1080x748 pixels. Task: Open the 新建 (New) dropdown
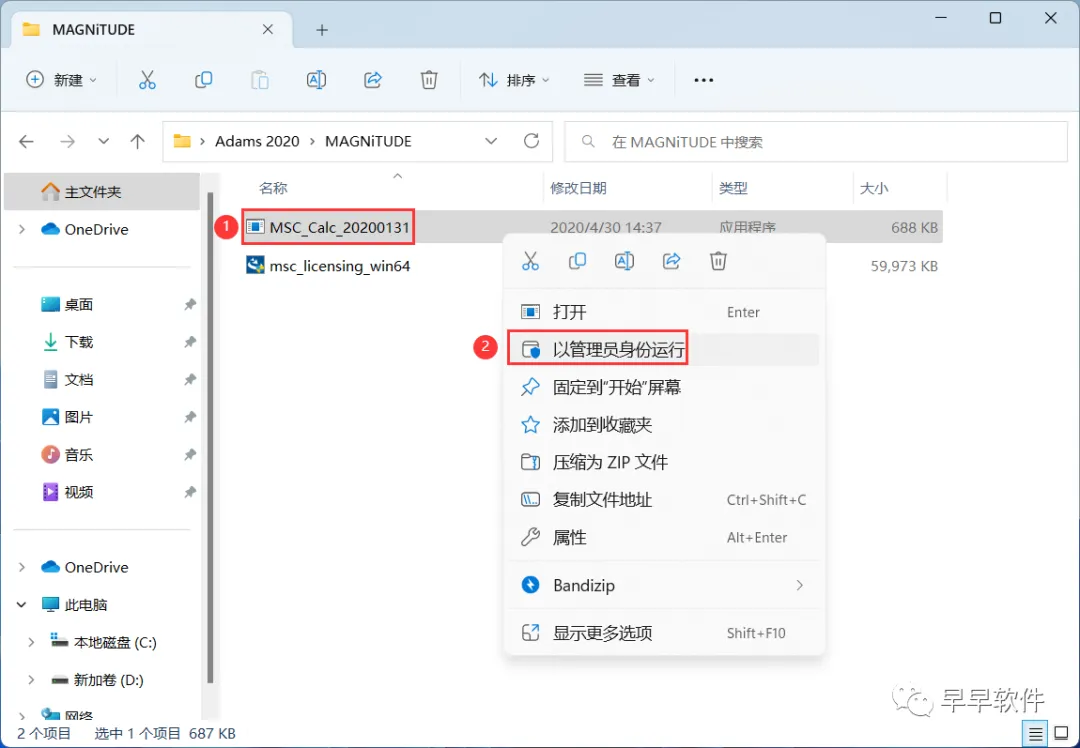tap(61, 80)
